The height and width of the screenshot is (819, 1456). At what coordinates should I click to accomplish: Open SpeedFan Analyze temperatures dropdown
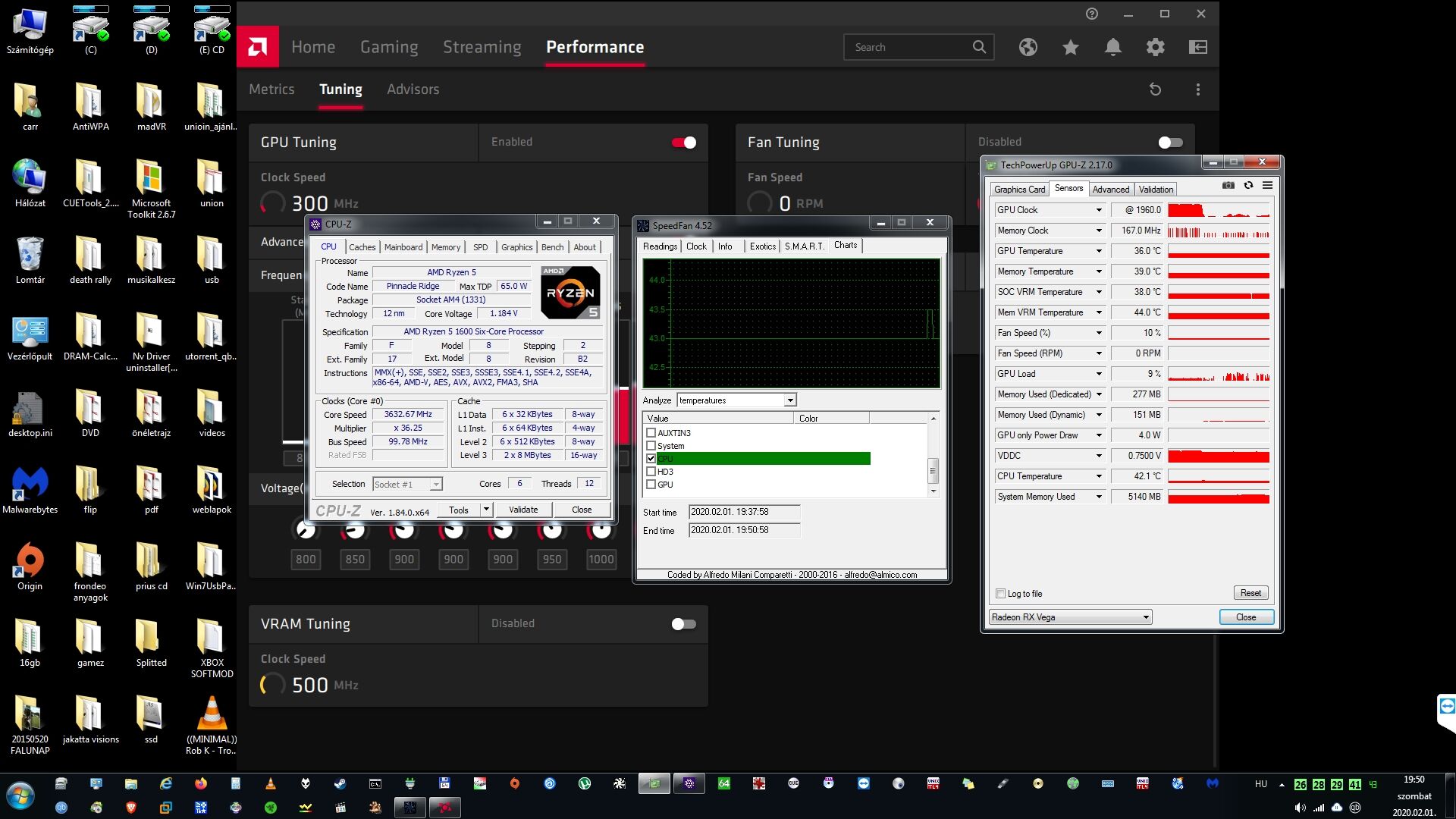pyautogui.click(x=789, y=400)
